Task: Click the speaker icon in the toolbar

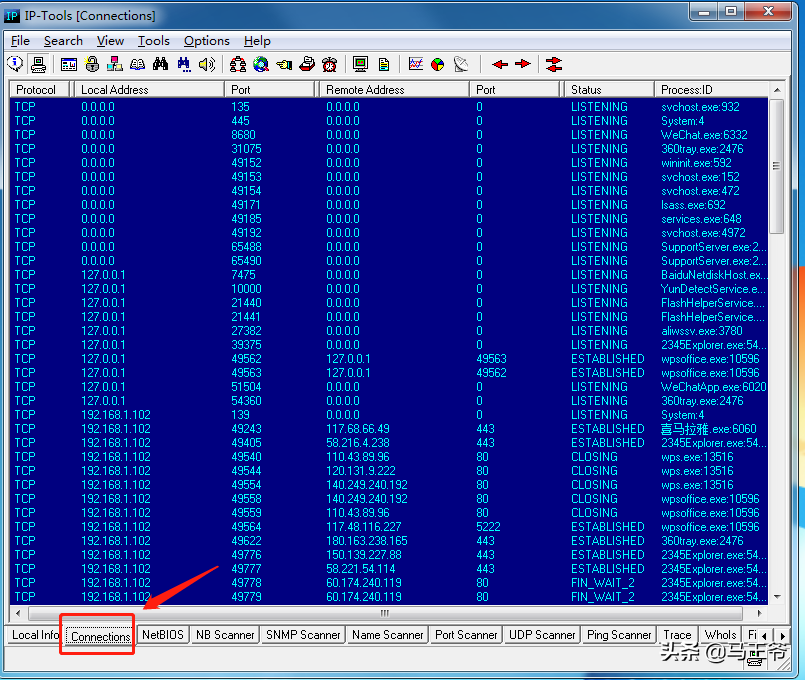Action: [x=207, y=64]
